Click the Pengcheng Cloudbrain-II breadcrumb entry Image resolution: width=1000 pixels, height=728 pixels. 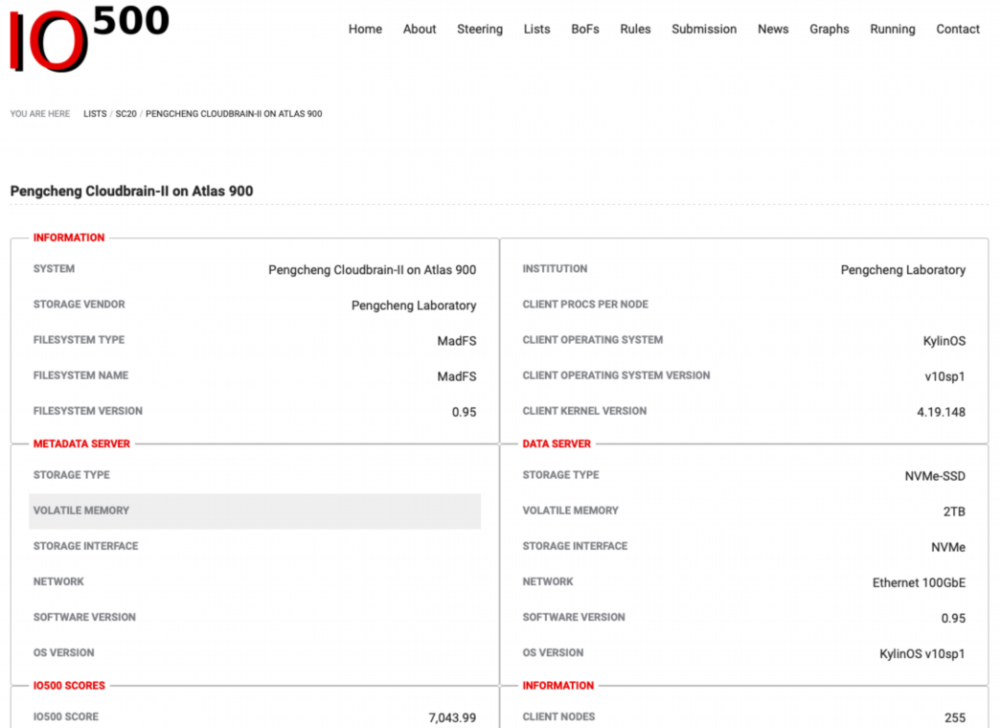click(234, 114)
